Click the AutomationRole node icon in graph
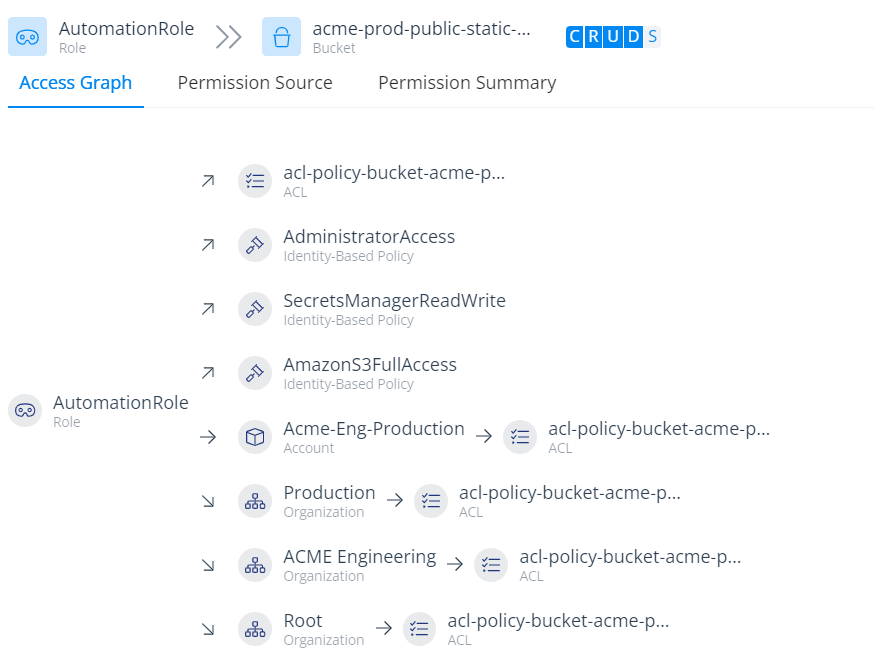Image resolution: width=874 pixels, height=654 pixels. tap(25, 410)
